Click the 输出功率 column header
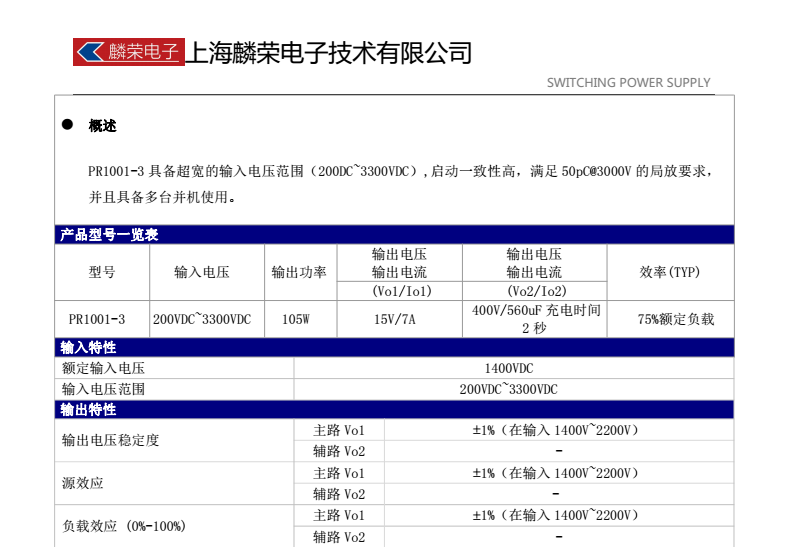Image resolution: width=789 pixels, height=547 pixels. tap(299, 272)
